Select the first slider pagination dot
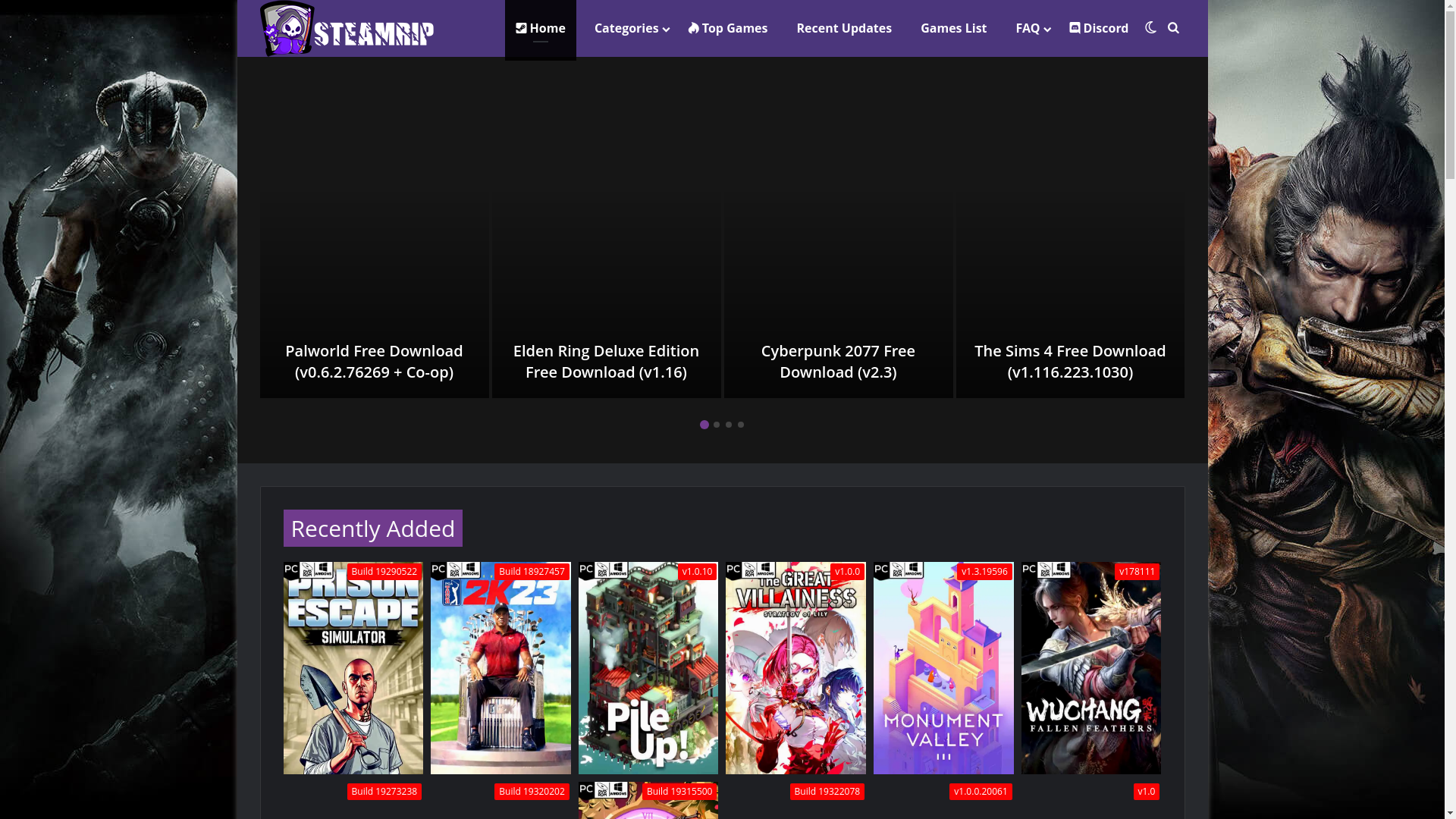 tap(704, 425)
